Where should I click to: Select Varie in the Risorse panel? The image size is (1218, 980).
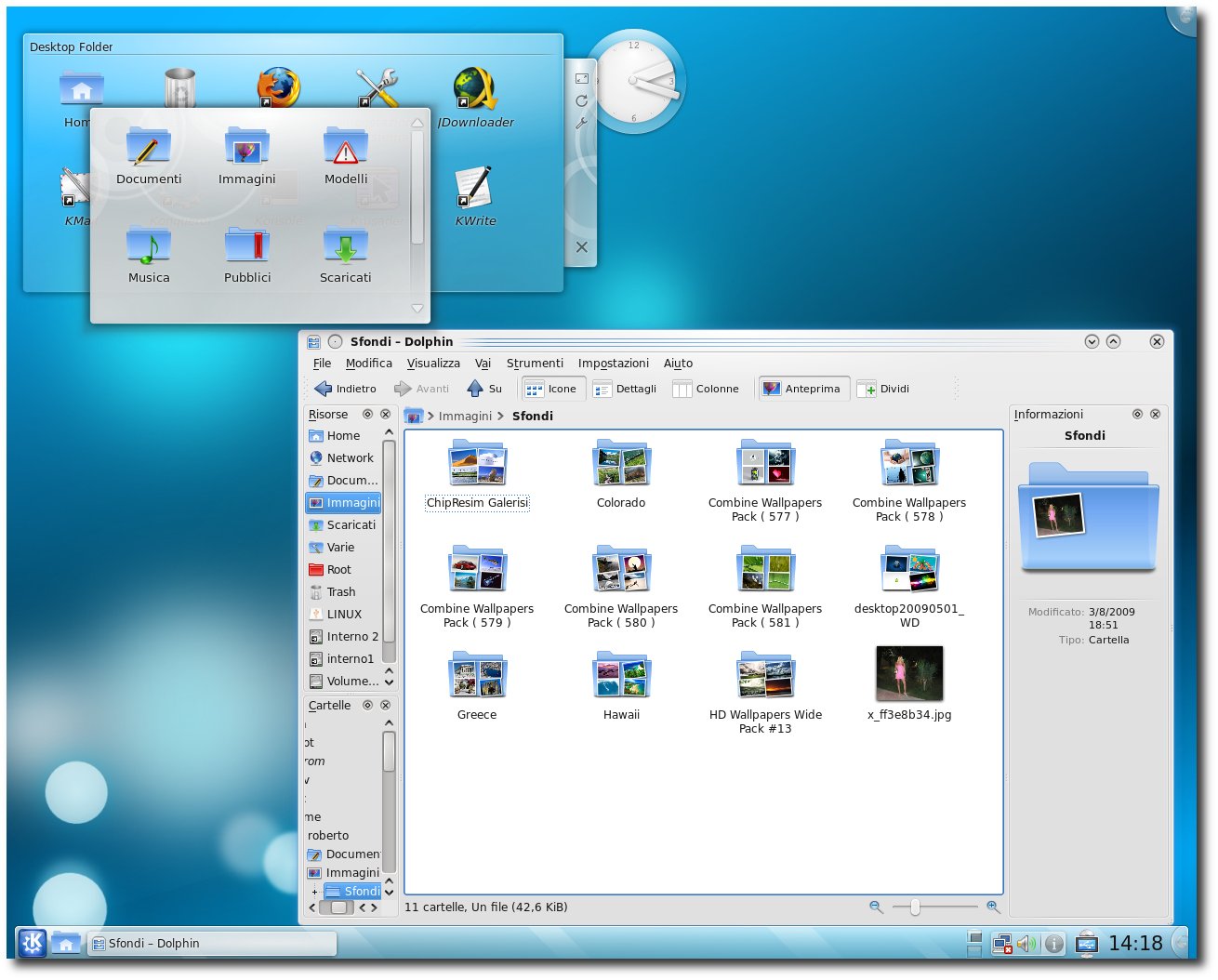pos(342,548)
